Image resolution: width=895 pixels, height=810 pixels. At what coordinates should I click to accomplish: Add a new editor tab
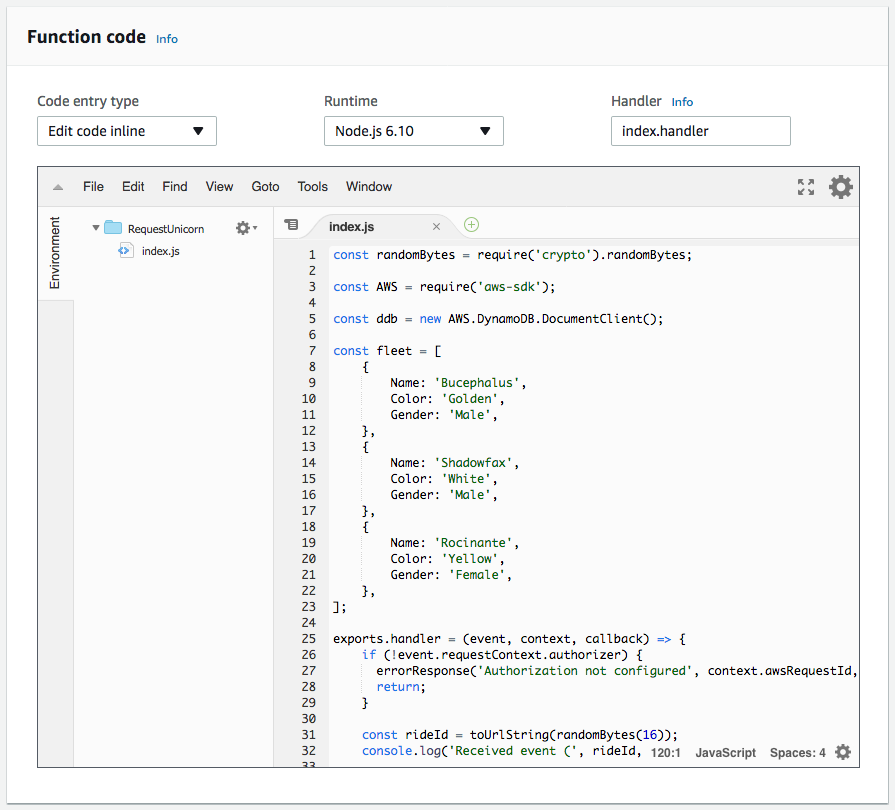[x=471, y=225]
